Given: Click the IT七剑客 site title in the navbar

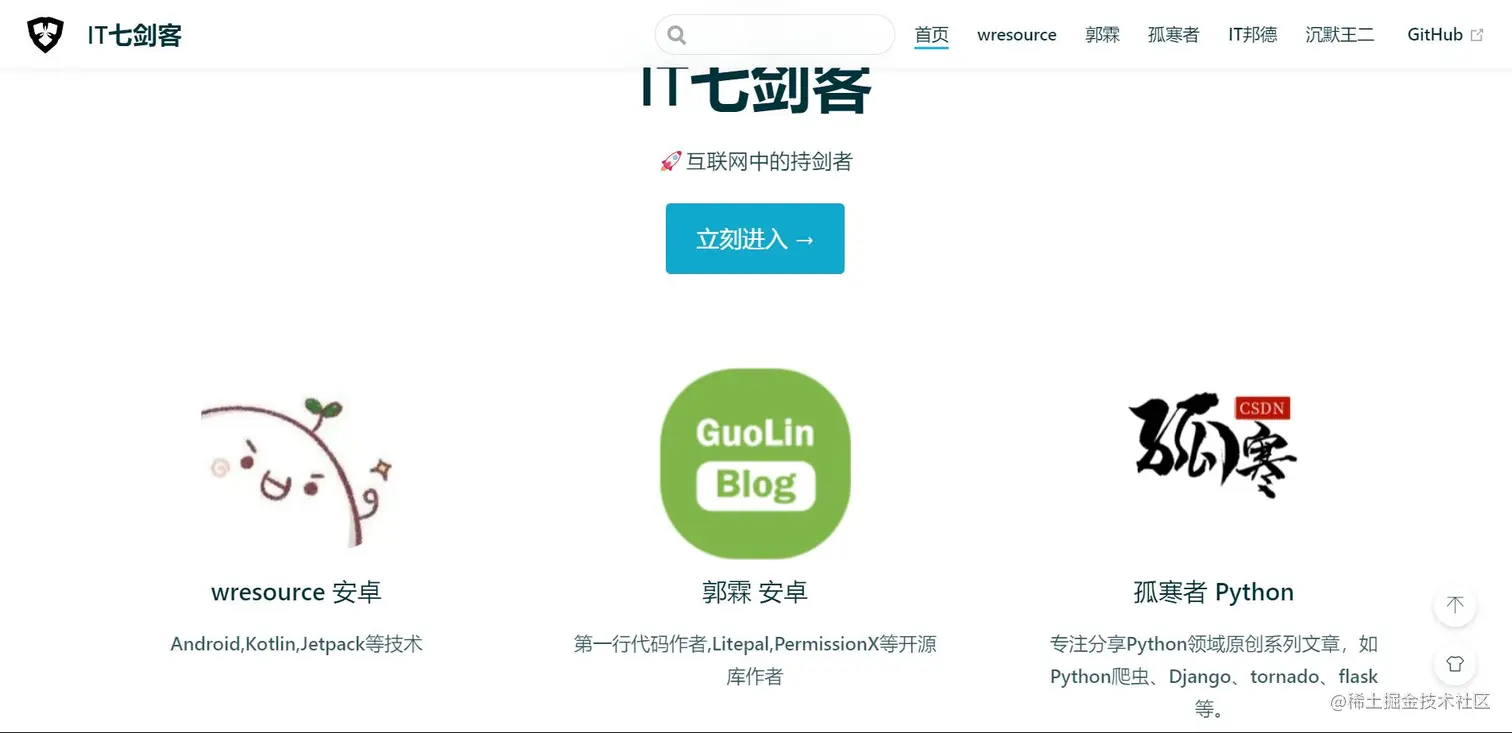Looking at the screenshot, I should 135,36.
